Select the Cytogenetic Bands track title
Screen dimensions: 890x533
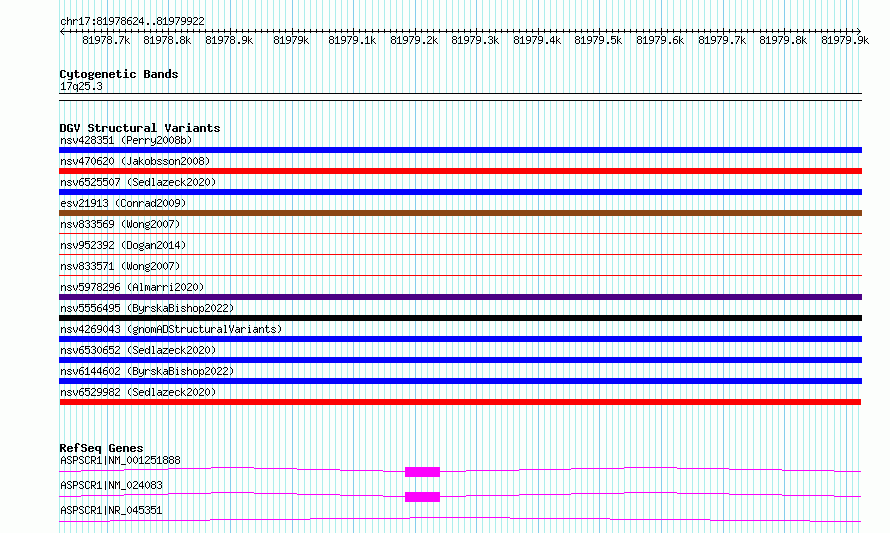point(119,74)
